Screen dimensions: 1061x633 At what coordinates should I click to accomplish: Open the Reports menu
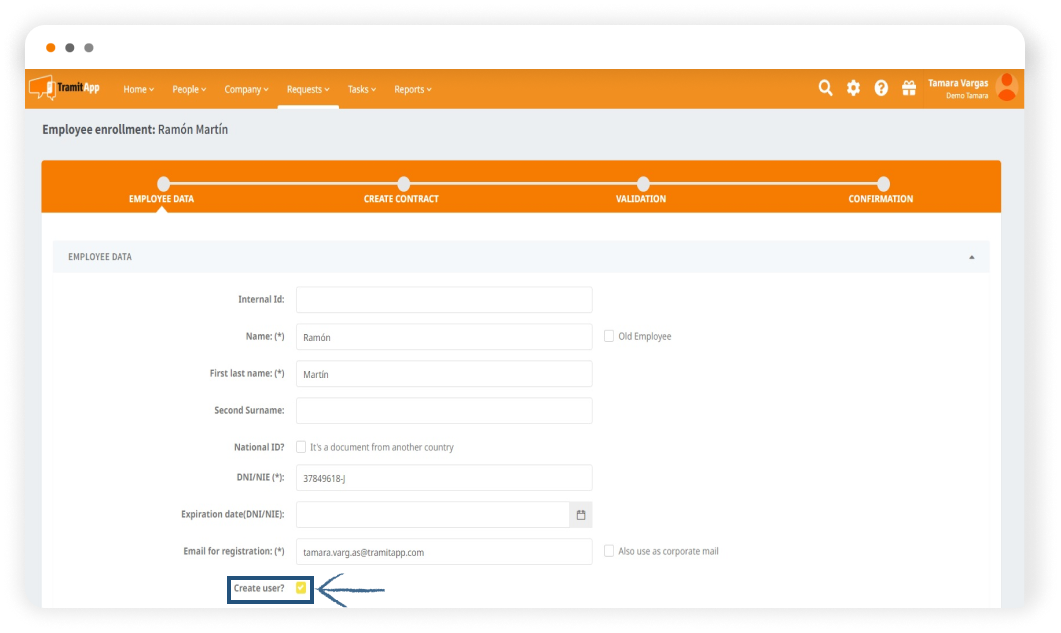pos(412,89)
